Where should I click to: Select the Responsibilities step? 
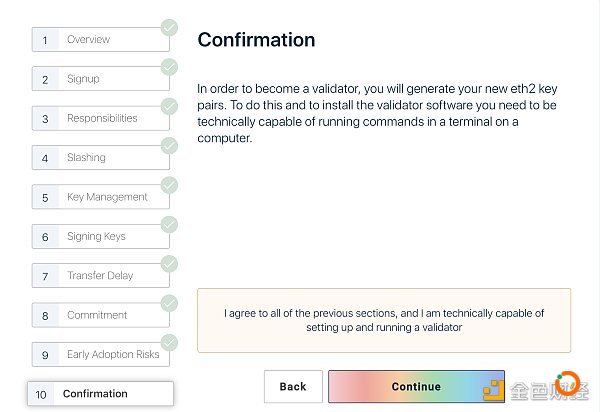101,118
